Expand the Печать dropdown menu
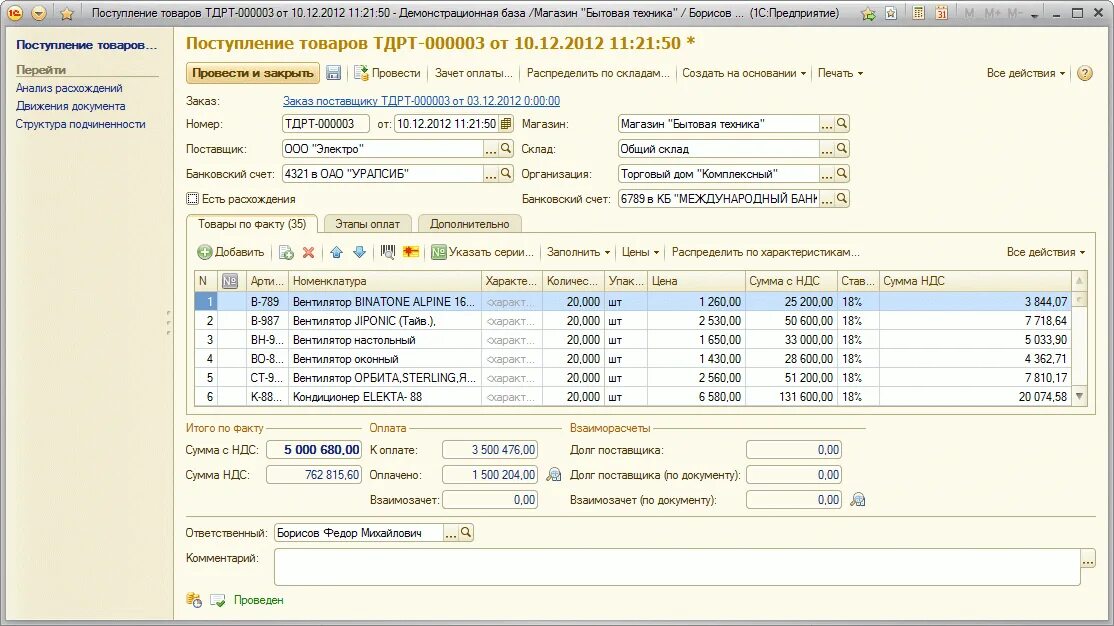Viewport: 1114px width, 626px height. click(840, 73)
